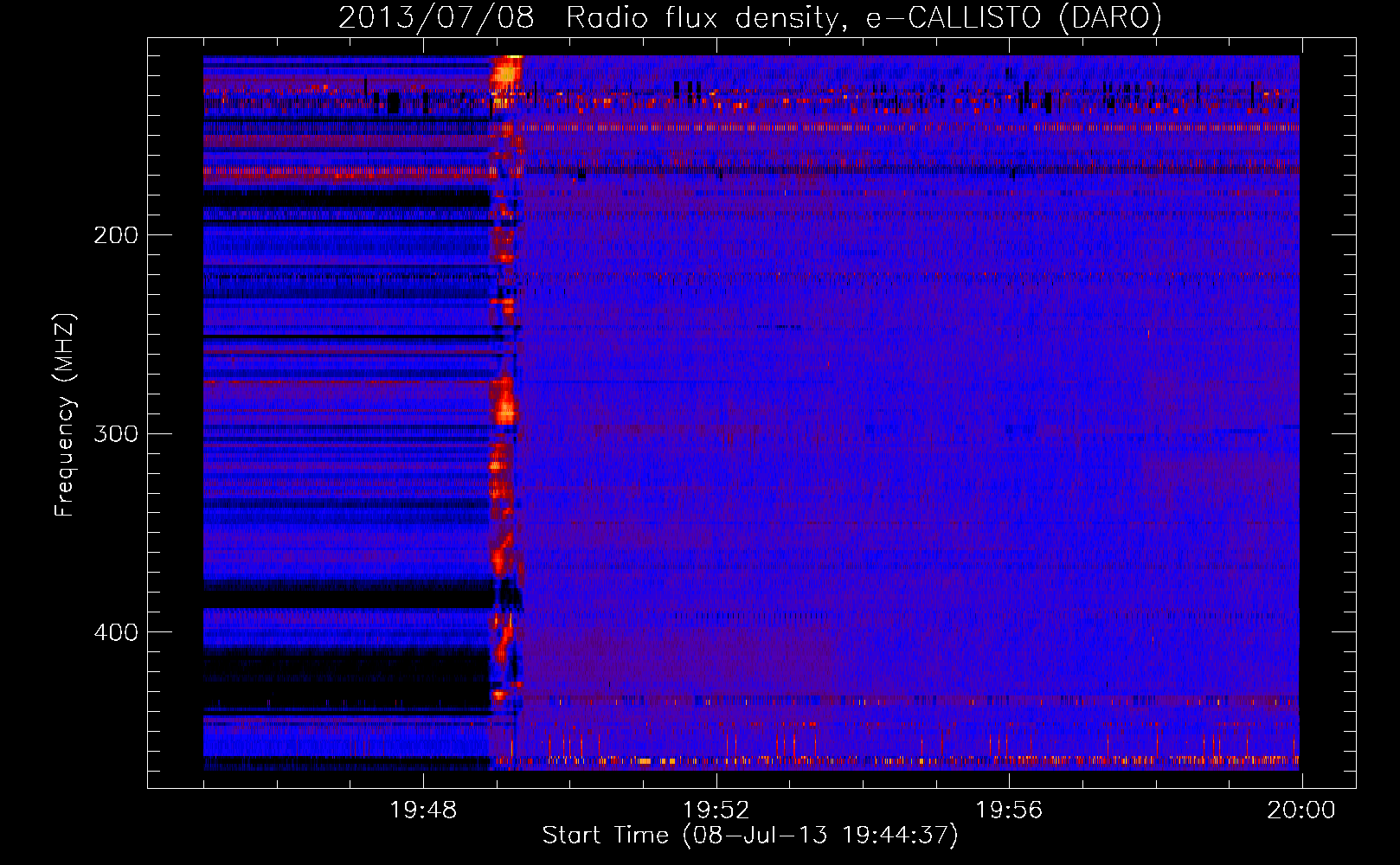Click the plot title "2013/07/08 Radio flux density, e-CALLISTO (DARO)"
The height and width of the screenshot is (865, 1400).
[750, 17]
